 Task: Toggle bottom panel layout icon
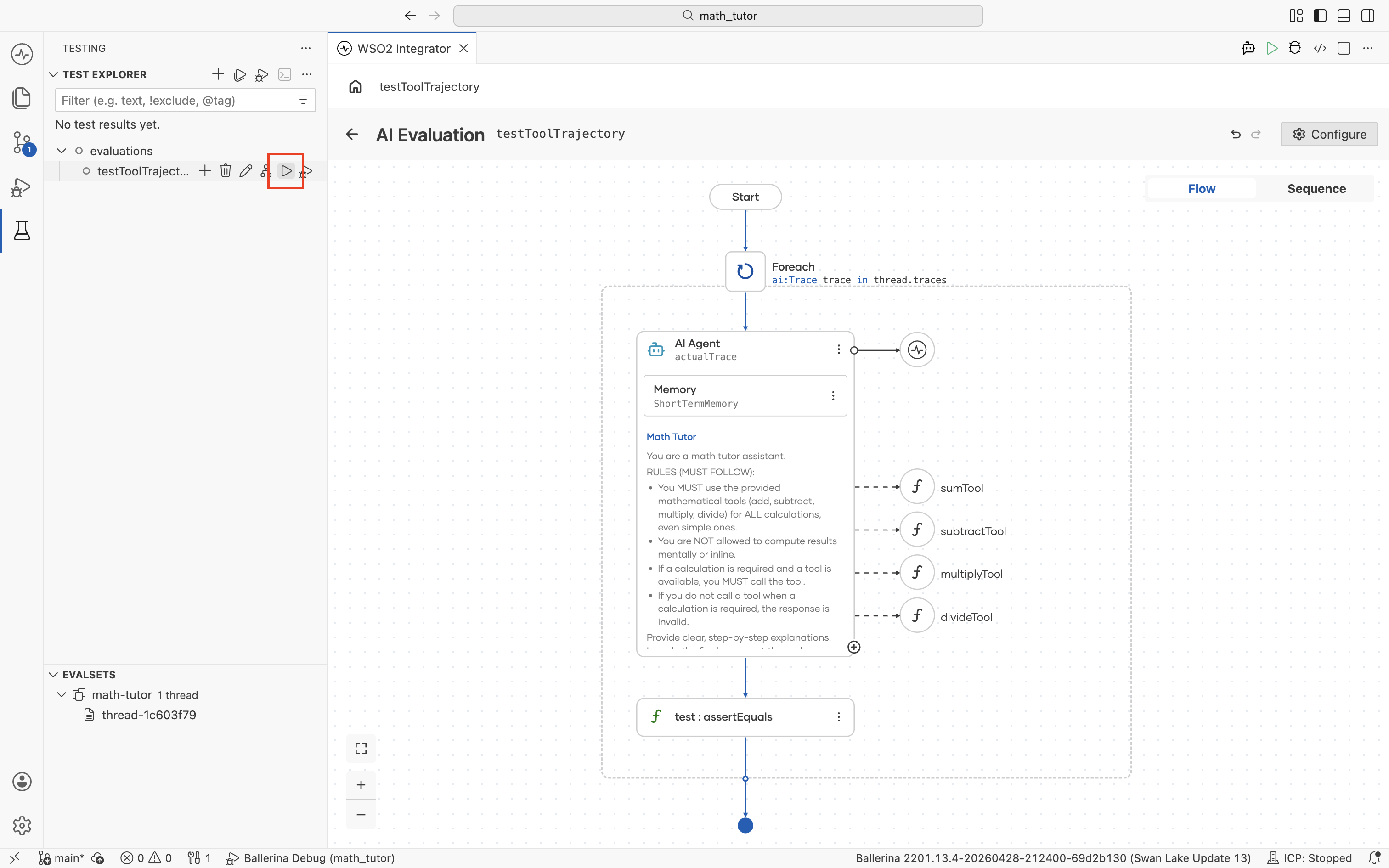(1344, 16)
